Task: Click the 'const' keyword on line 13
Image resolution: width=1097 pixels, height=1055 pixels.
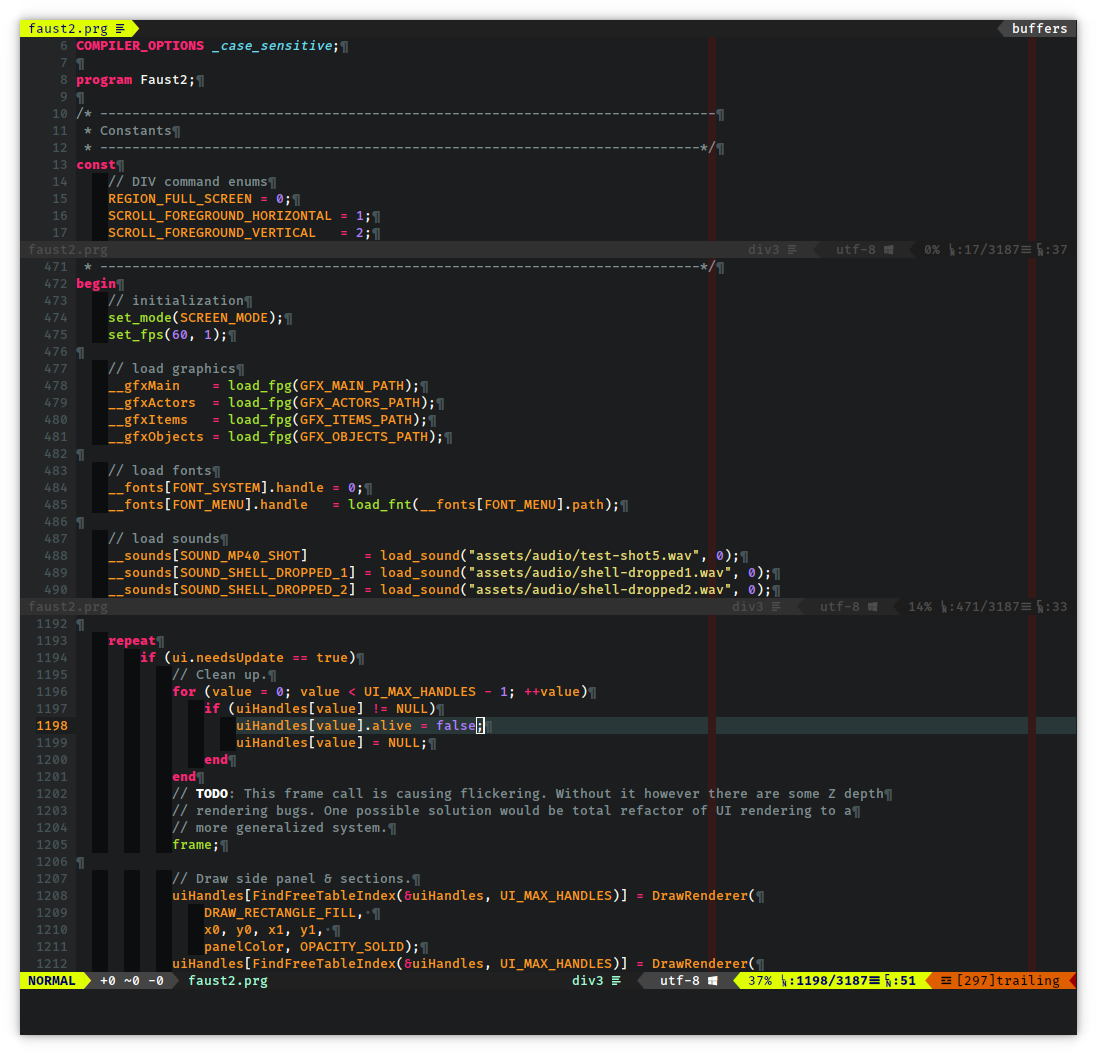Action: pyautogui.click(x=96, y=165)
